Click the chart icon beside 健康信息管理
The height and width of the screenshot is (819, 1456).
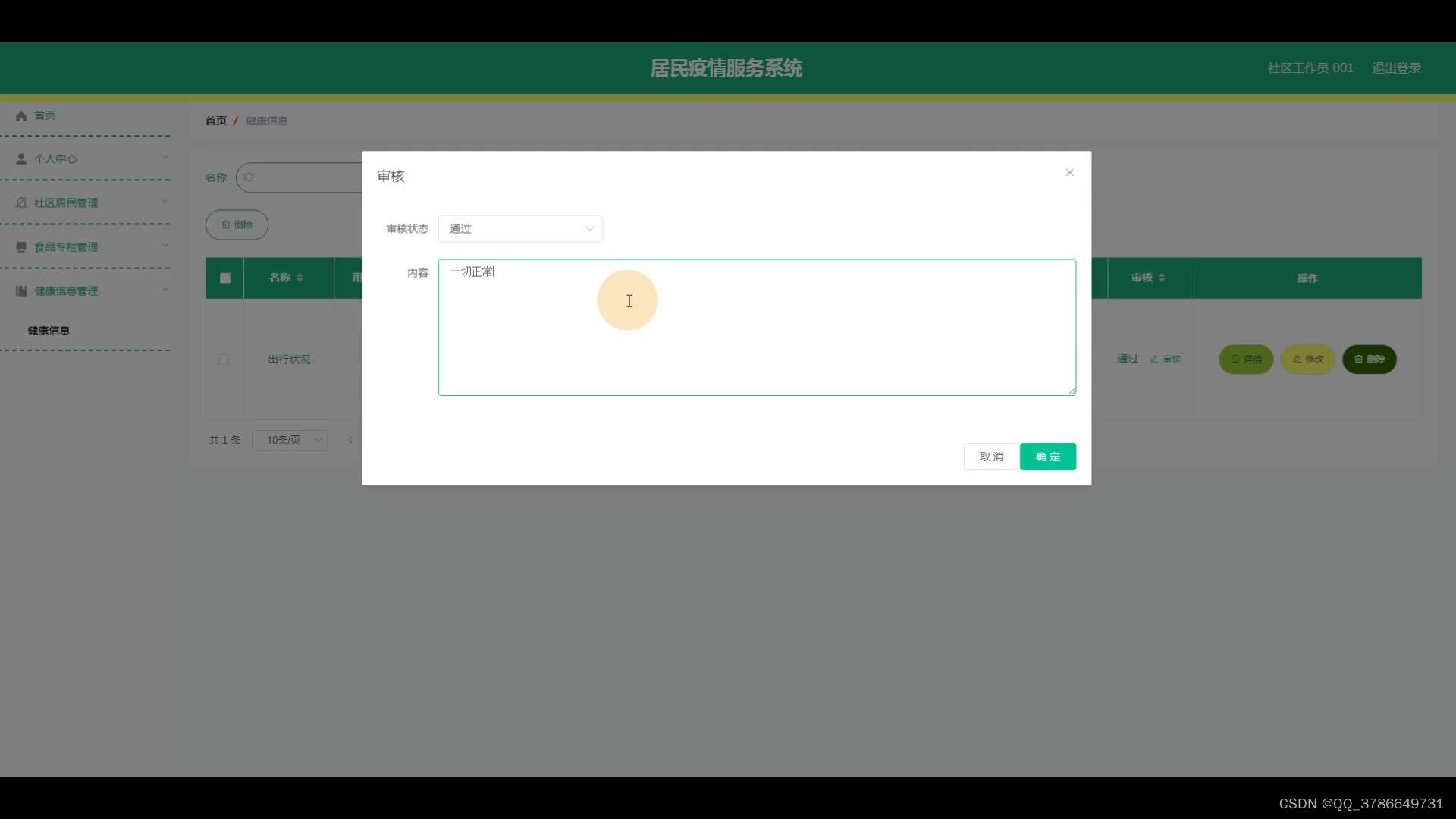pos(21,291)
